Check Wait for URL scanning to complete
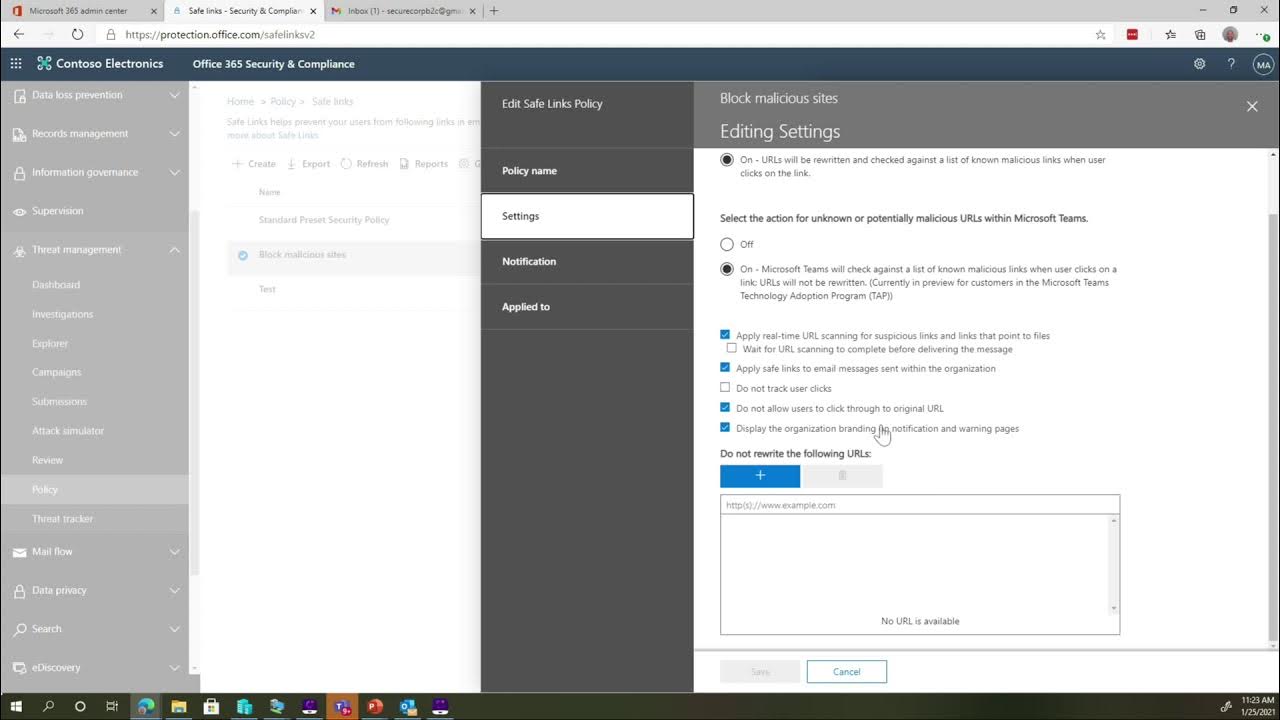The height and width of the screenshot is (720, 1280). [731, 349]
